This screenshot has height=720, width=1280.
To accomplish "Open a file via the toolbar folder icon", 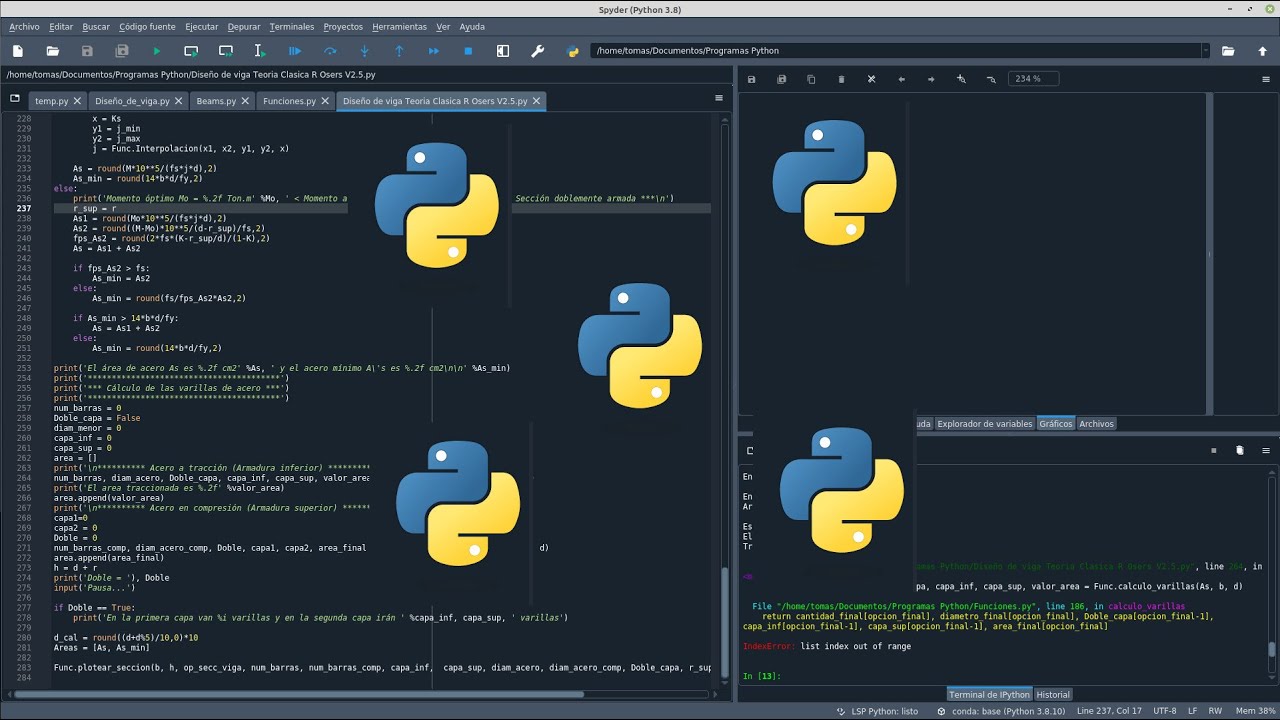I will tap(52, 51).
